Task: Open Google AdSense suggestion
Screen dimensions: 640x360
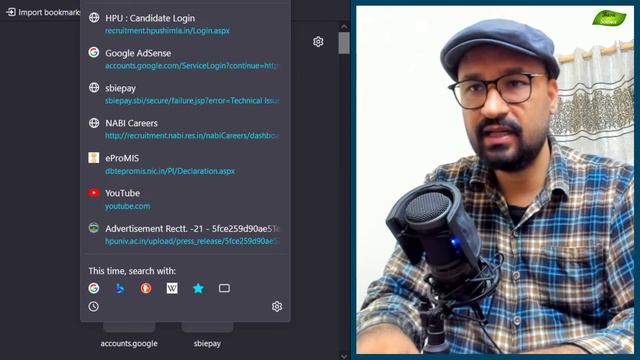Action: pos(185,59)
